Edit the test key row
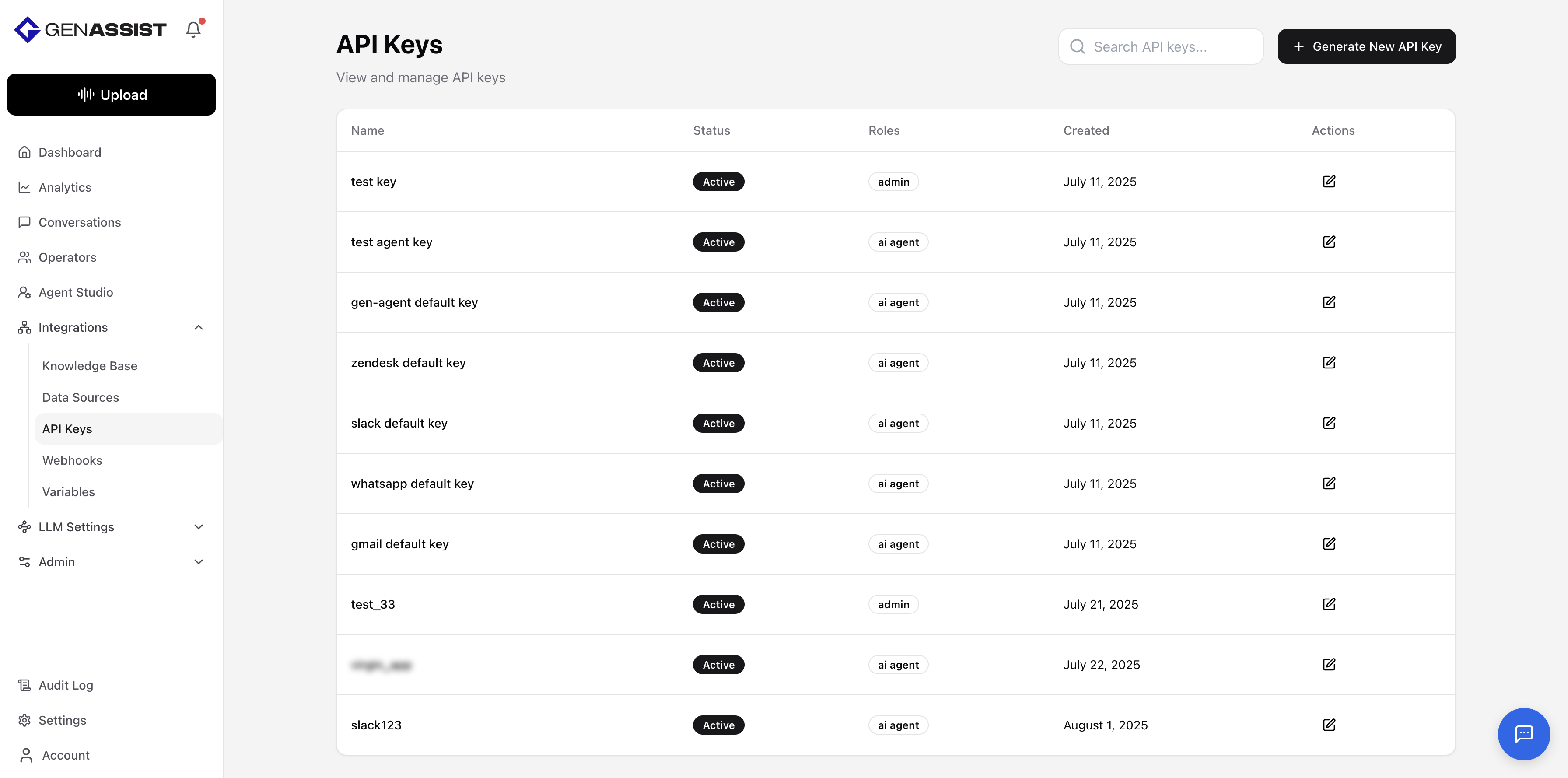This screenshot has width=1568, height=778. click(1329, 182)
